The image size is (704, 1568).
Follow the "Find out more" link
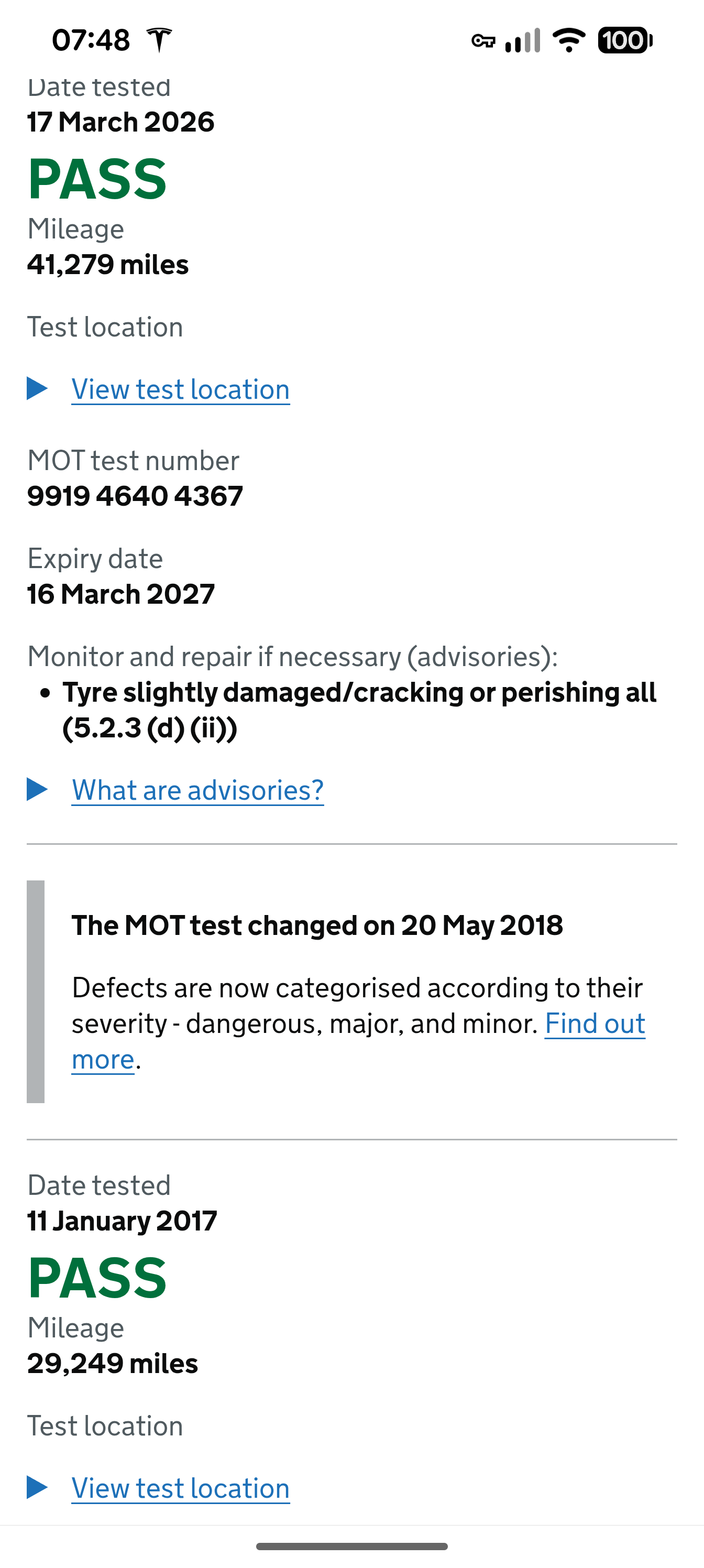[x=595, y=1024]
